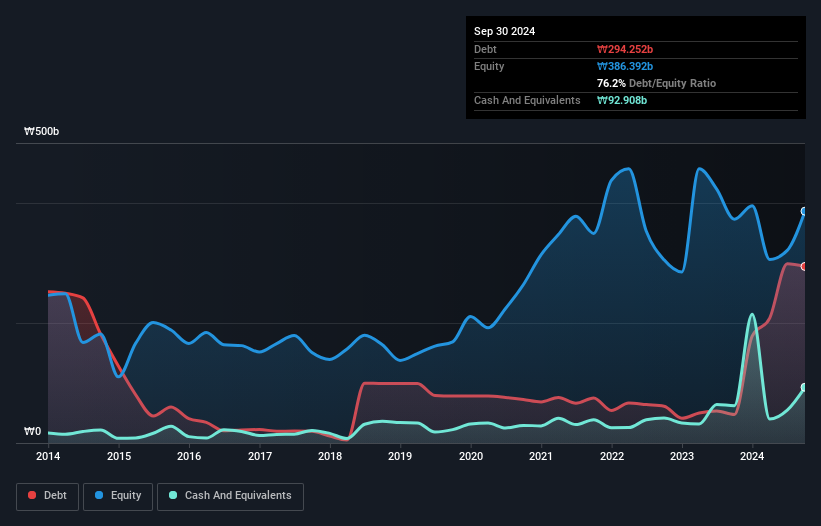The image size is (821, 526).
Task: Click the 2014 x-axis label
Action: (48, 456)
